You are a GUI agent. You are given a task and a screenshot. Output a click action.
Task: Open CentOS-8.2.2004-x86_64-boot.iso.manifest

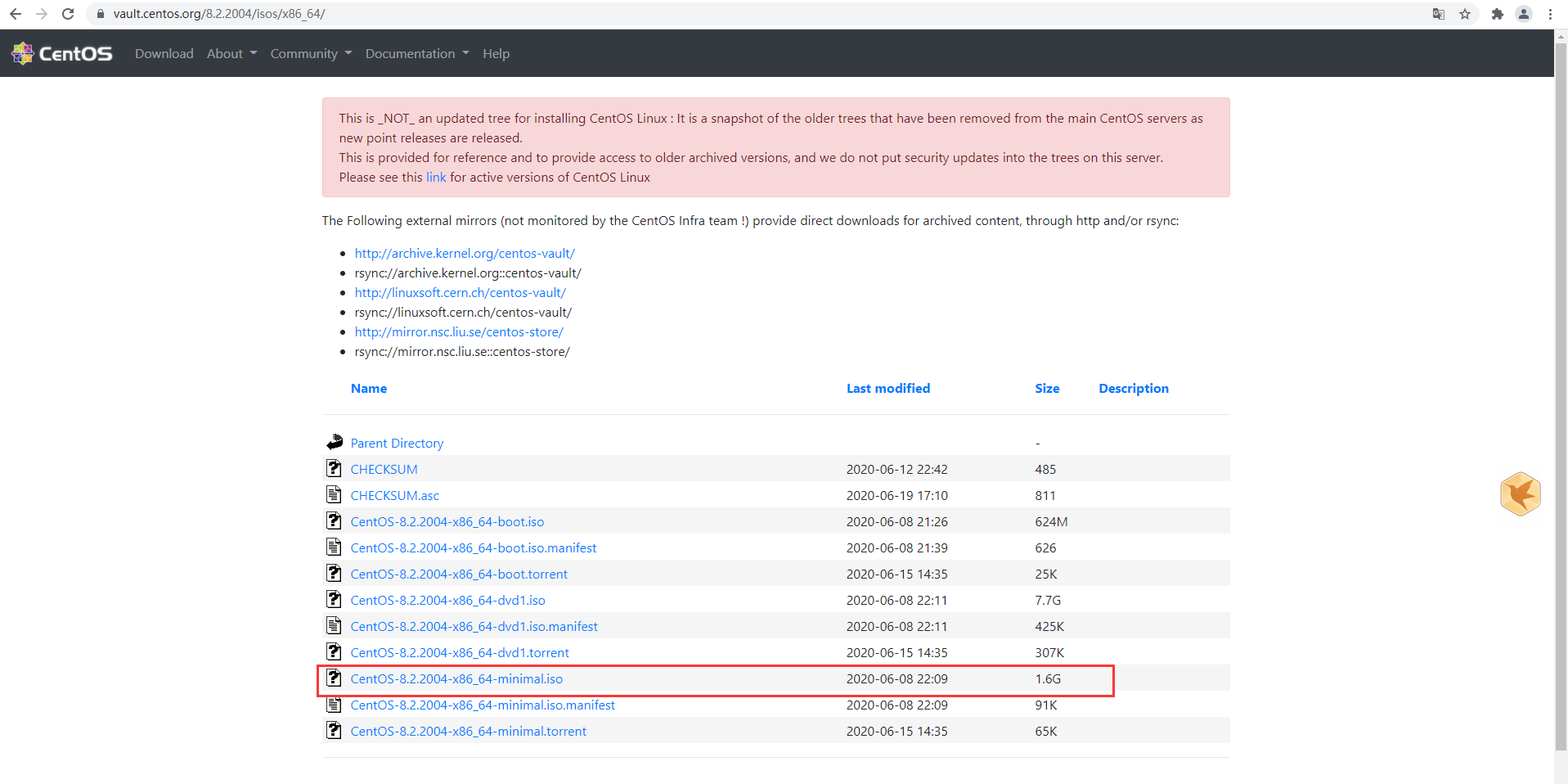pyautogui.click(x=474, y=547)
